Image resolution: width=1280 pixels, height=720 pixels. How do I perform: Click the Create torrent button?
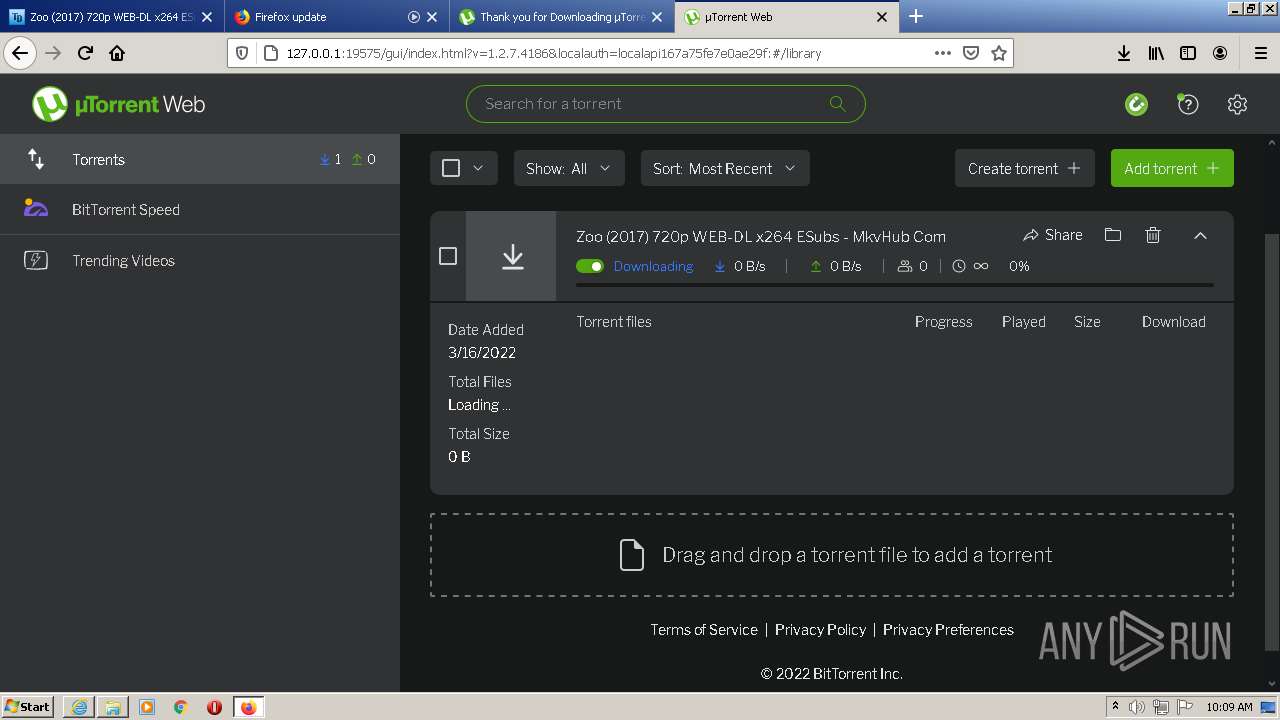(1025, 168)
